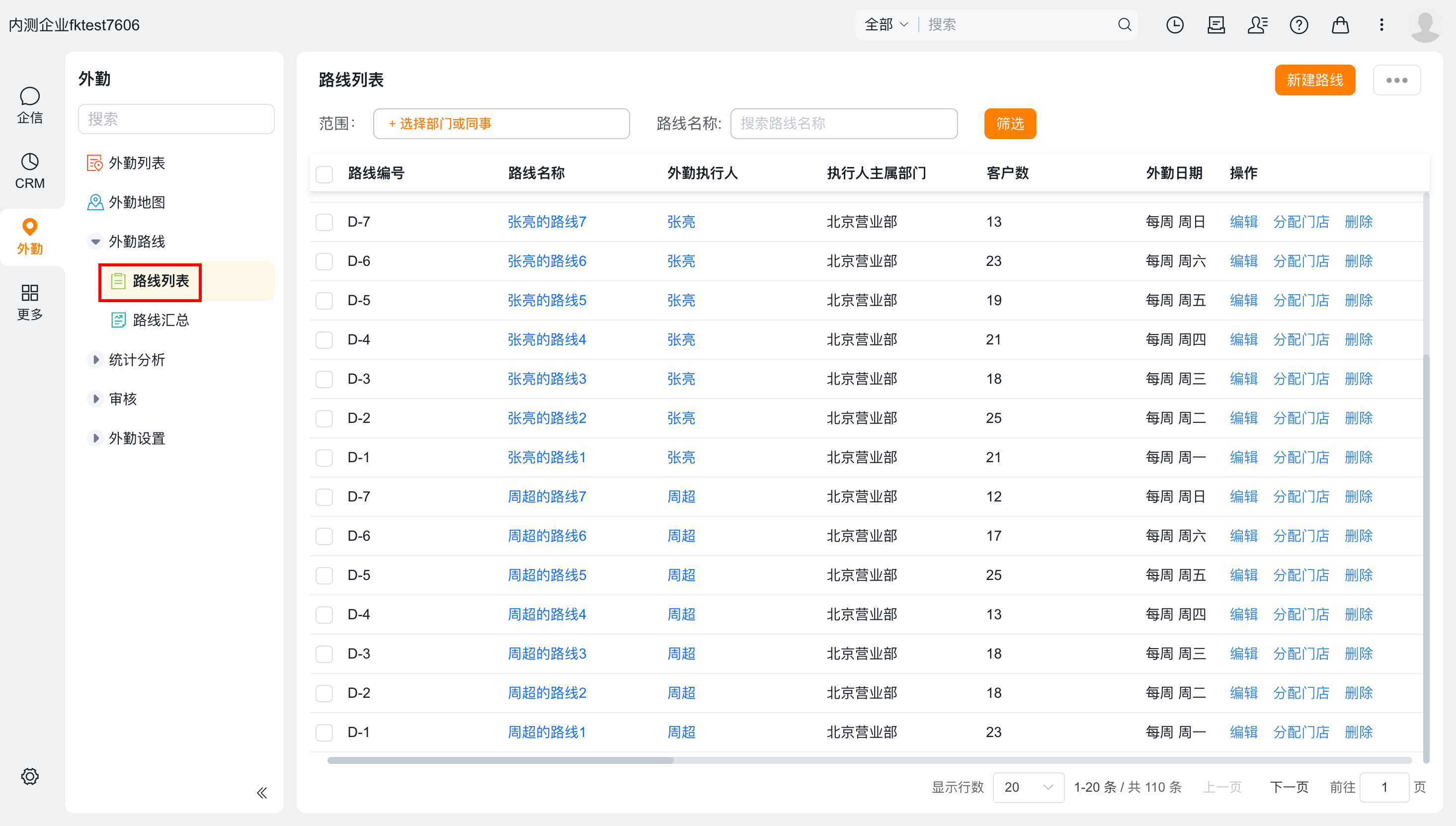The image size is (1456, 826).
Task: Open 路线汇总 in the side tree
Action: [150, 320]
